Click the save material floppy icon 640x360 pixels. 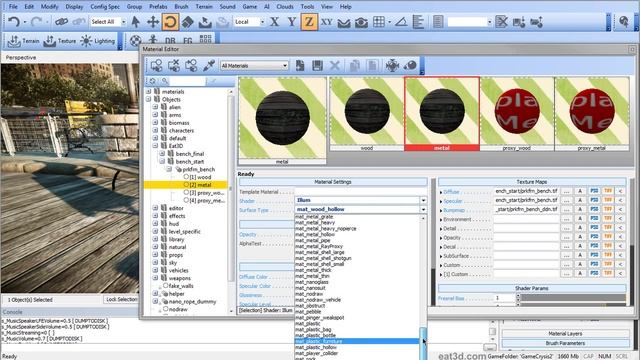pos(317,65)
